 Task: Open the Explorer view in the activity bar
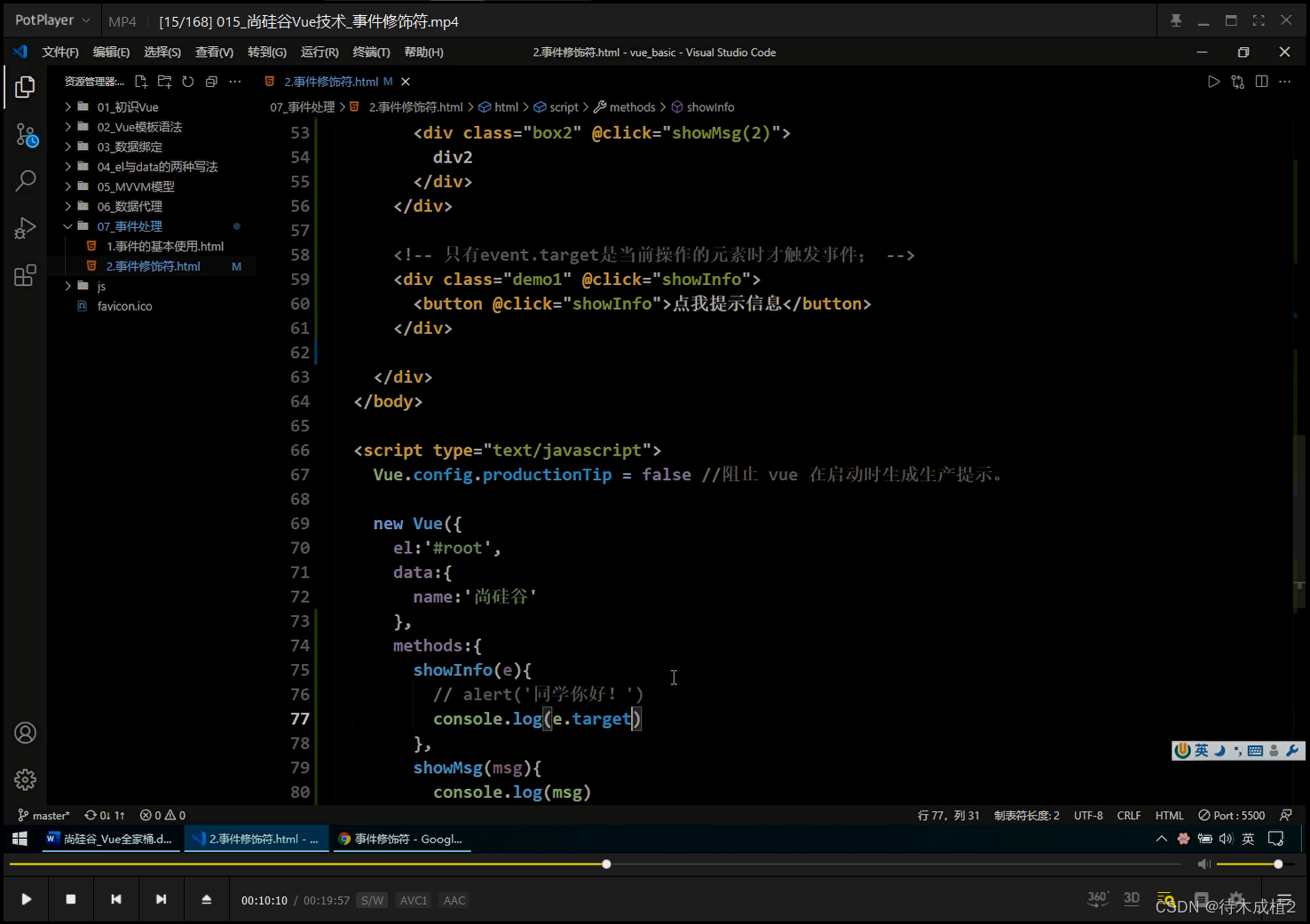click(x=25, y=87)
